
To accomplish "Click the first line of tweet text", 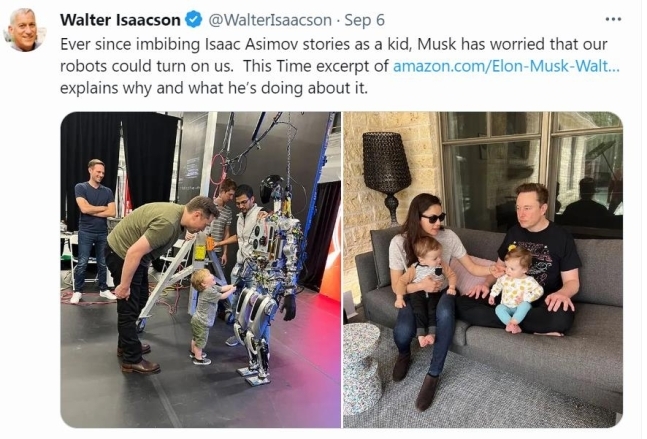I will tap(333, 44).
